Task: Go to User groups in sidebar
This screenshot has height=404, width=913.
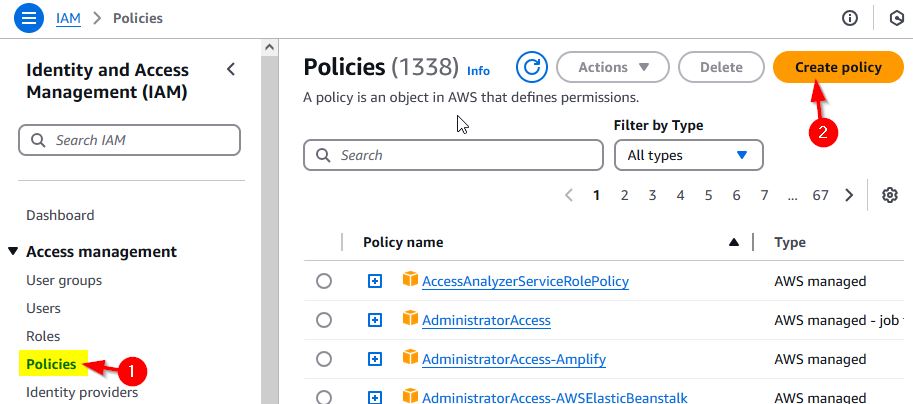Action: (64, 280)
